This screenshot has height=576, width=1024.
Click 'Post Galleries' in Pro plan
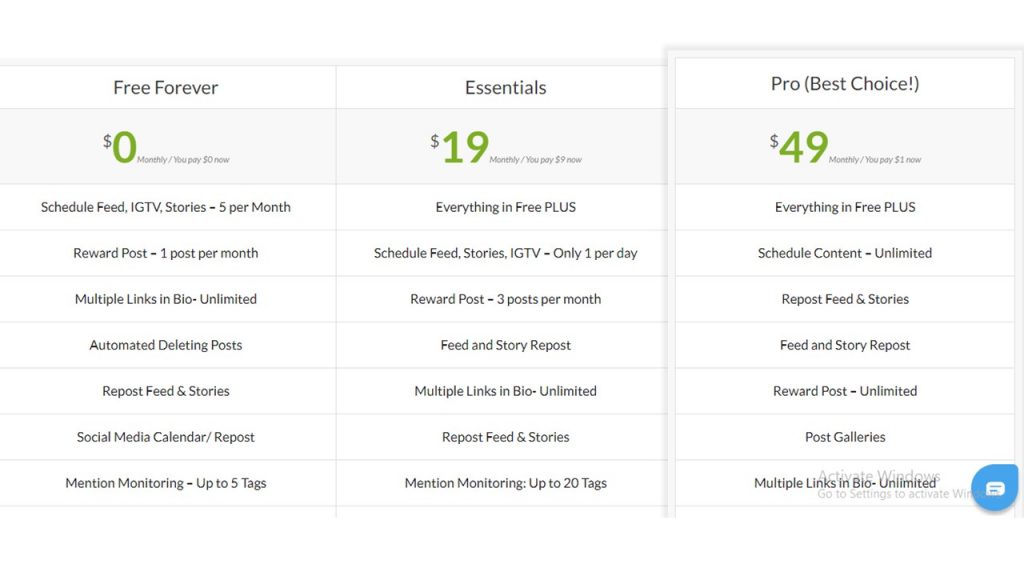(x=844, y=437)
